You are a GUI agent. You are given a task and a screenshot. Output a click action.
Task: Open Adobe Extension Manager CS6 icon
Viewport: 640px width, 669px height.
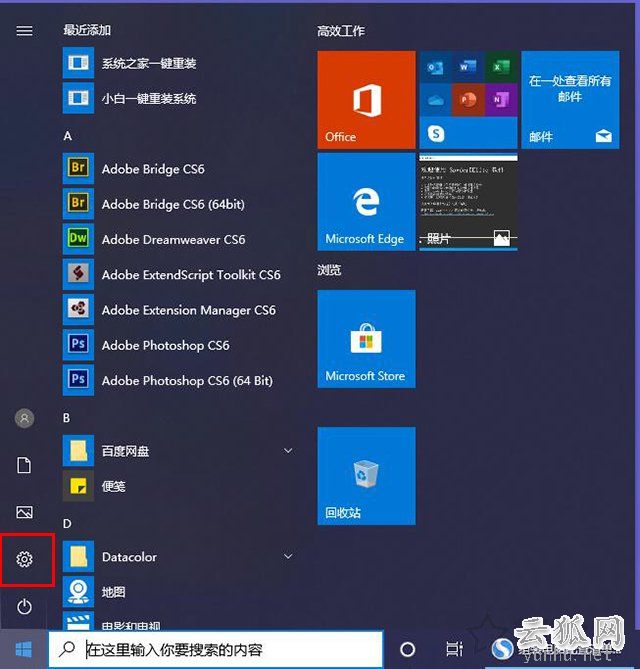[78, 309]
